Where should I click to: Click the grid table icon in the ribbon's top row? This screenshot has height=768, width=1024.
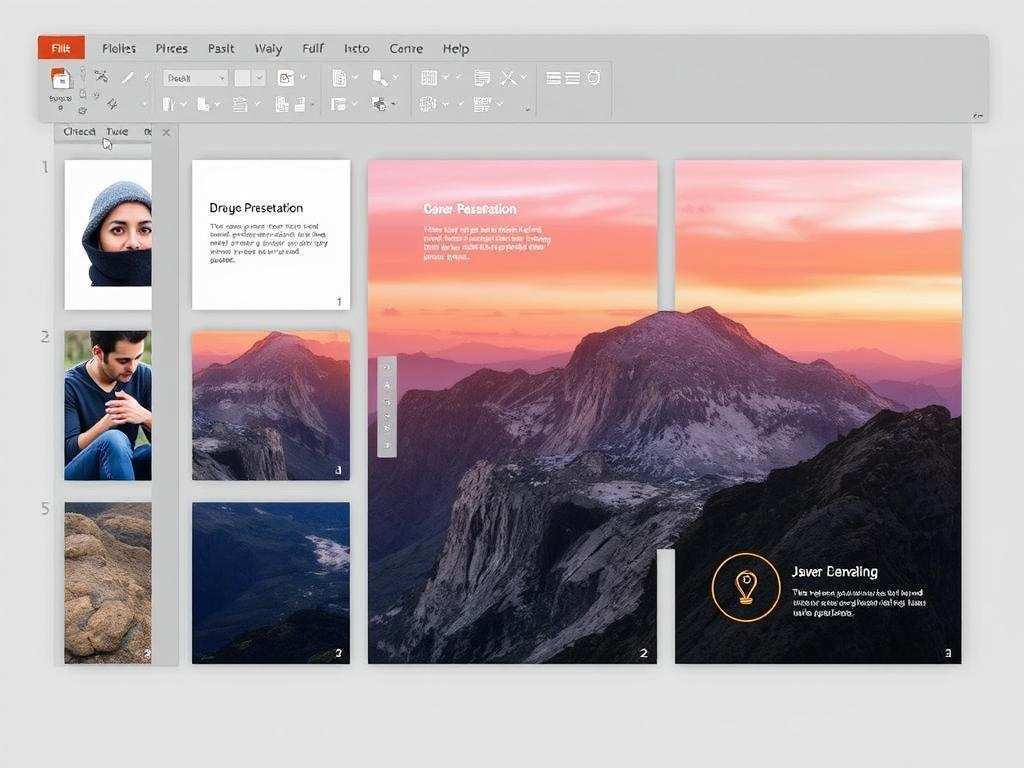tap(429, 78)
